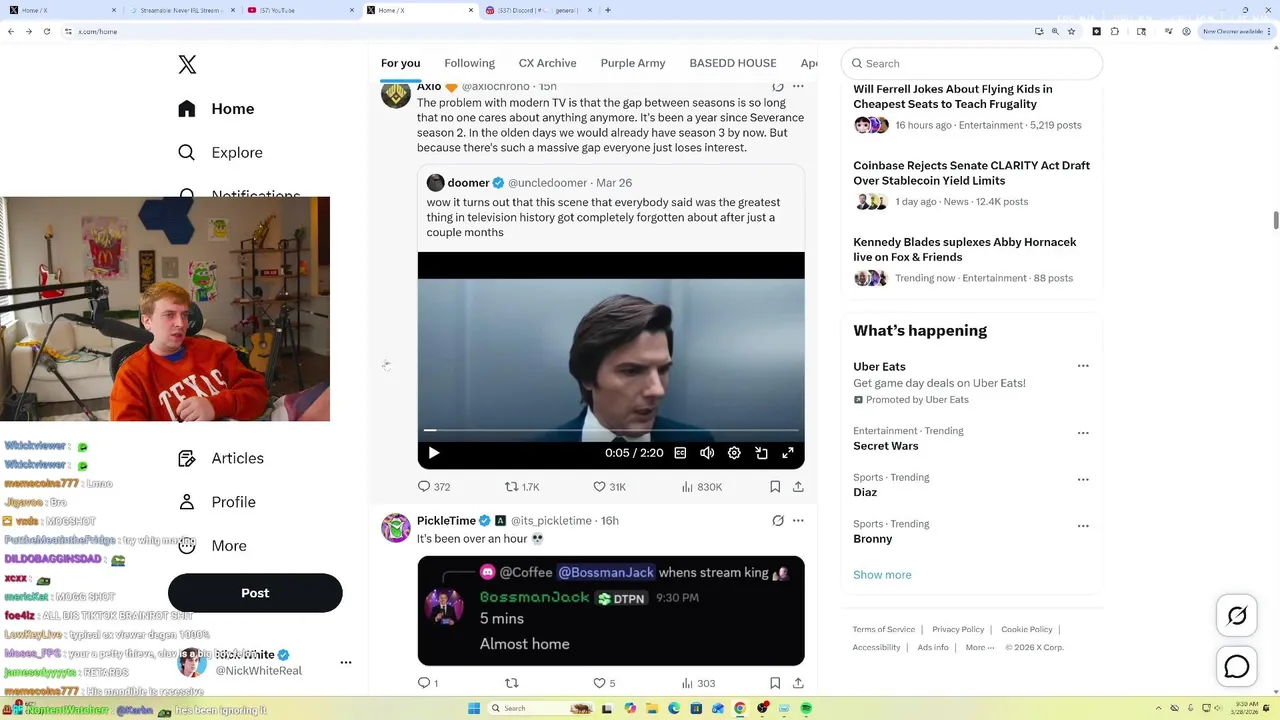Like Axio's post (31K)
The image size is (1280, 720).
click(x=609, y=487)
